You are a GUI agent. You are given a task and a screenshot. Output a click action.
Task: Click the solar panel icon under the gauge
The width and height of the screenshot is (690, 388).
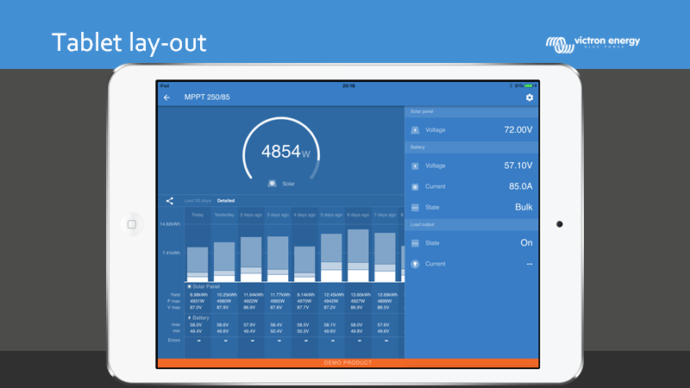(x=272, y=183)
